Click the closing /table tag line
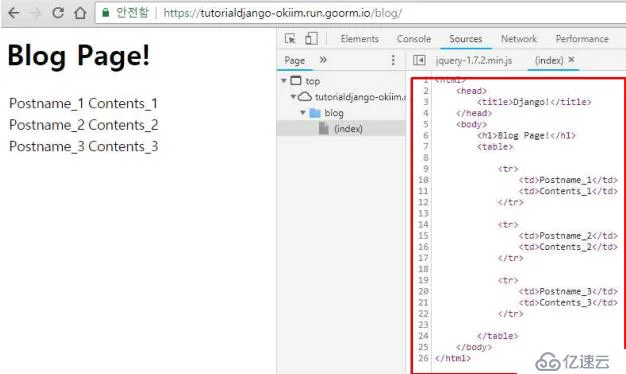The height and width of the screenshot is (374, 626). pos(497,336)
